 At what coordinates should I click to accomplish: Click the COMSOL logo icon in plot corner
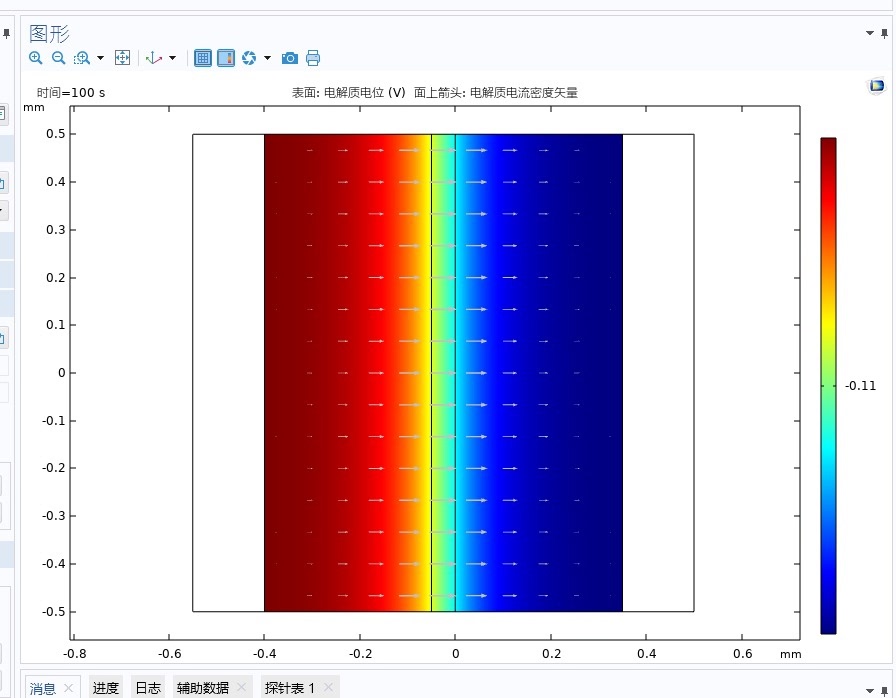[877, 86]
